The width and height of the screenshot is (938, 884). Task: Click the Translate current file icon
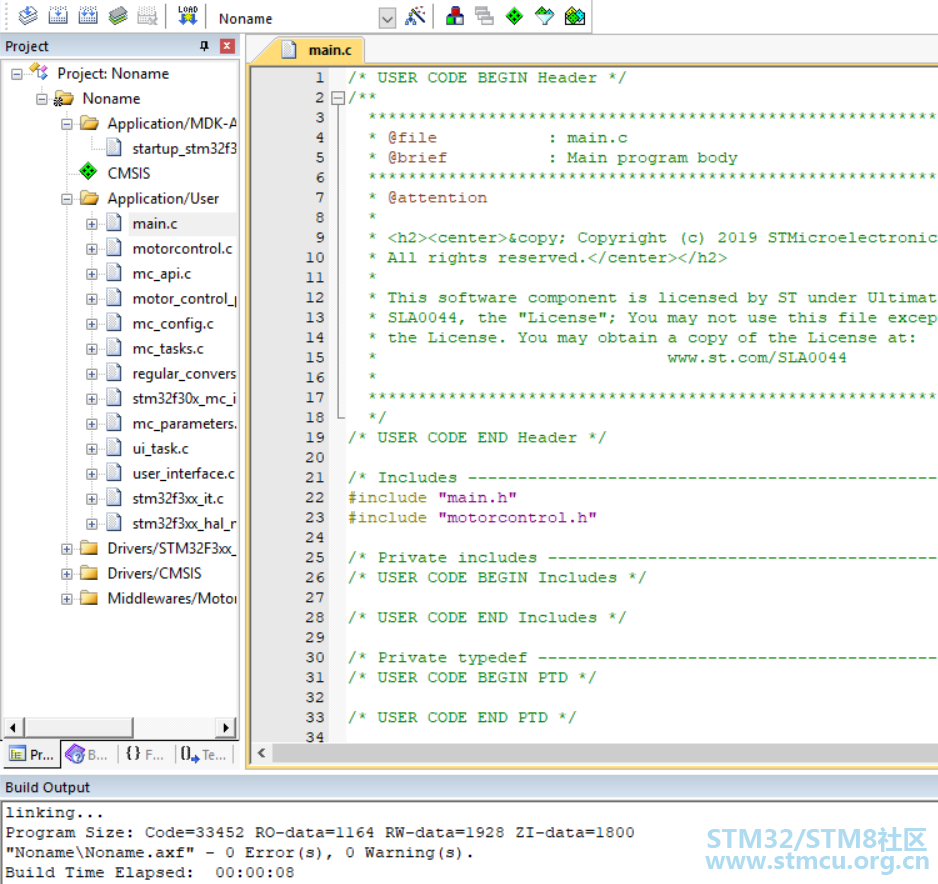click(x=28, y=16)
